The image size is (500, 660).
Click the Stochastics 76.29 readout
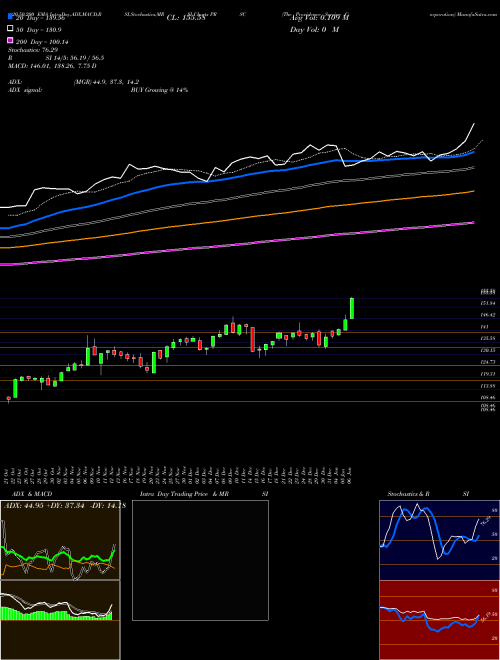pos(32,50)
